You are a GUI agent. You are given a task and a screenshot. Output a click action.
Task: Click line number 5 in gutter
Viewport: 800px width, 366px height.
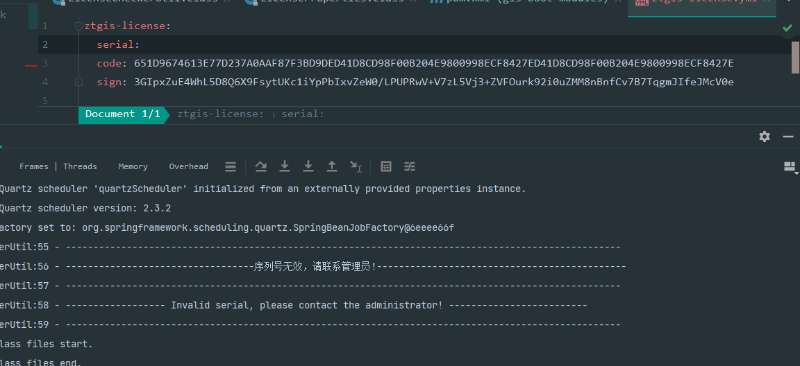45,101
